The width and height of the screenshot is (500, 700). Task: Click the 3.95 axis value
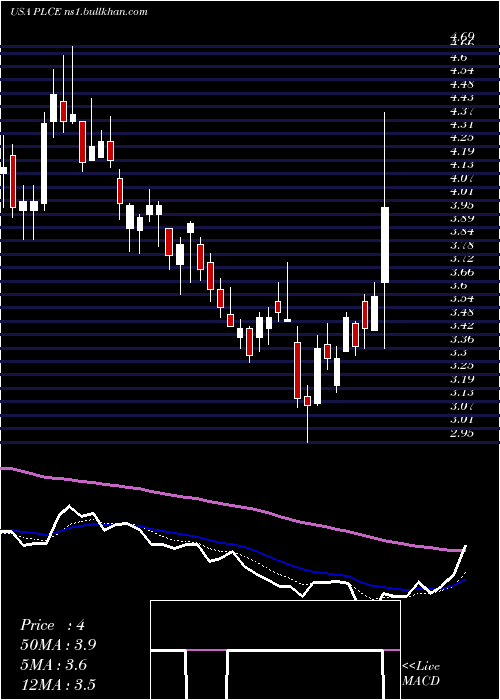tap(462, 205)
